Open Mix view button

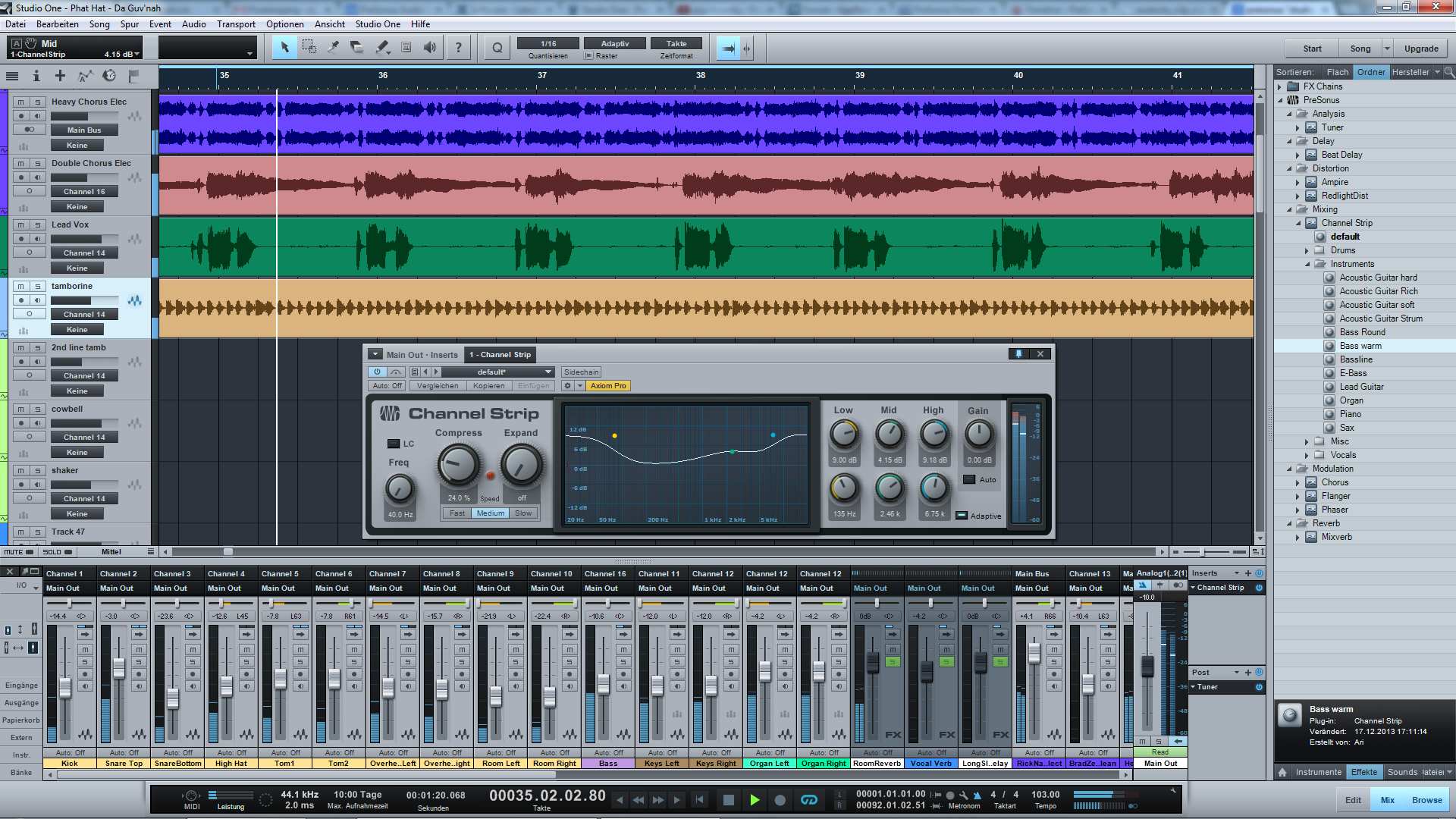tap(1387, 800)
